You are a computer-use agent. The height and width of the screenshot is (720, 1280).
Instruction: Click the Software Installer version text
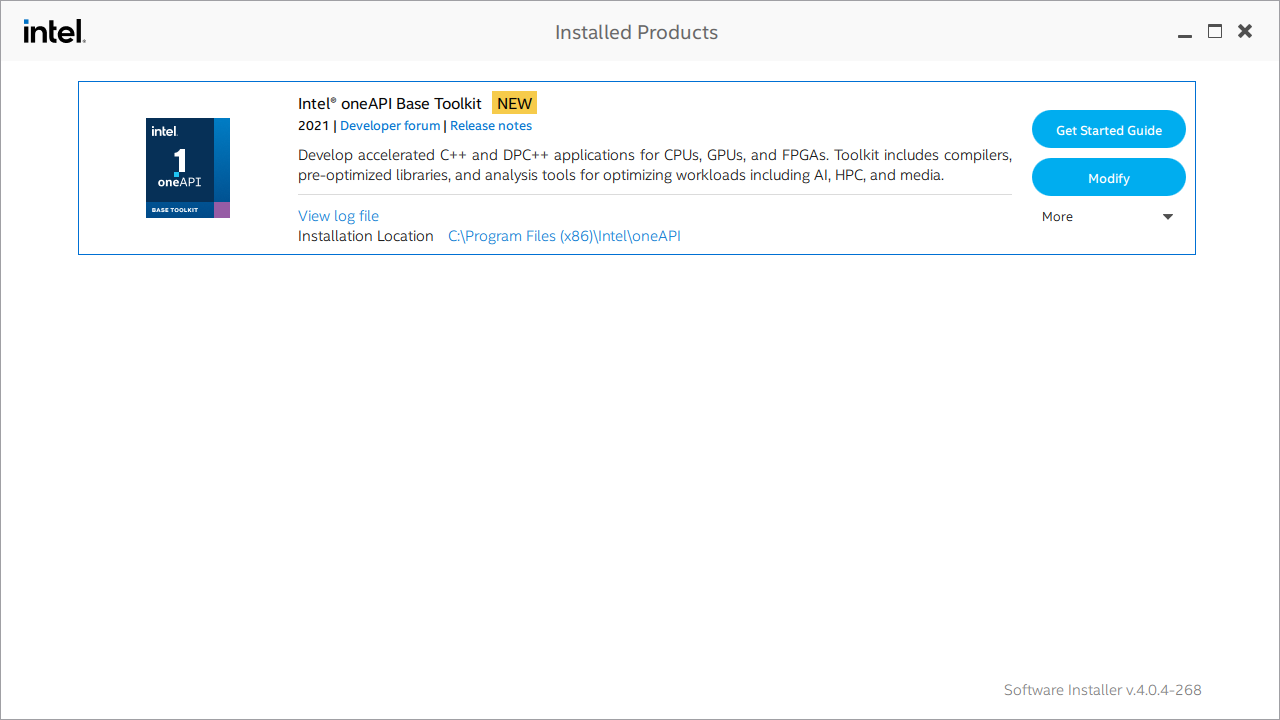(x=1102, y=690)
